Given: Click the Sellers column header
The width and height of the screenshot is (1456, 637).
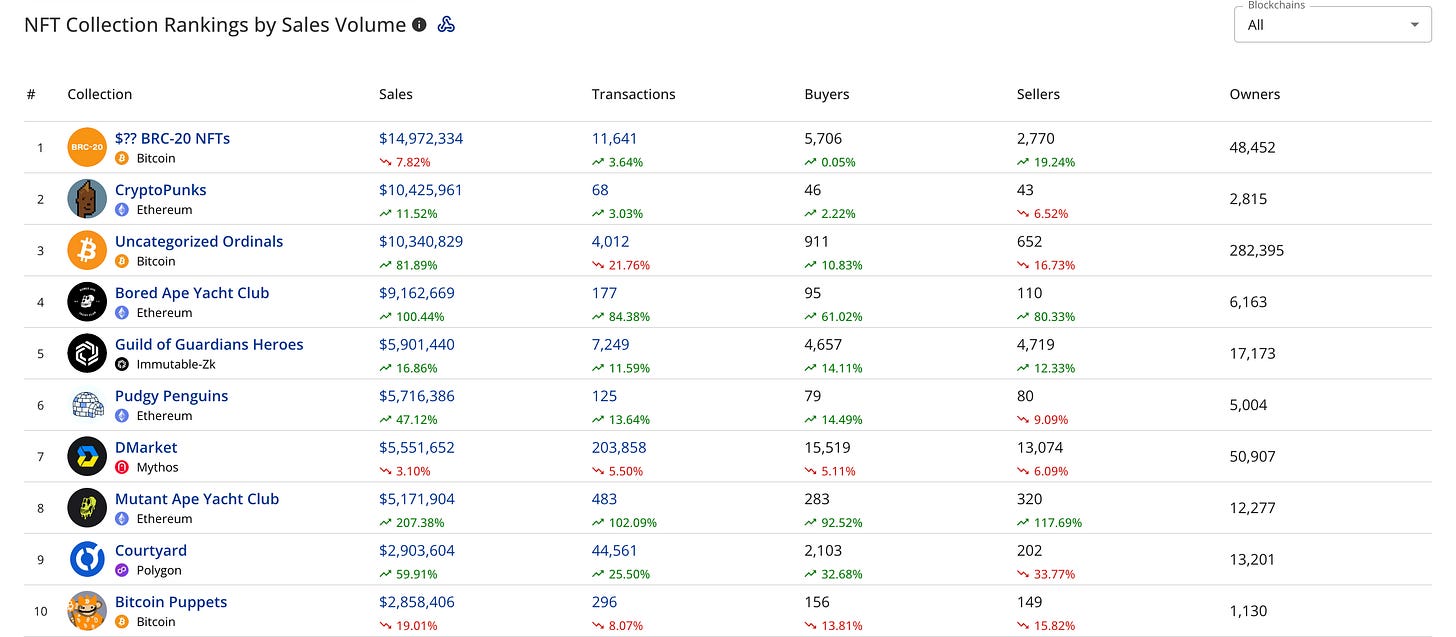Looking at the screenshot, I should (1038, 94).
